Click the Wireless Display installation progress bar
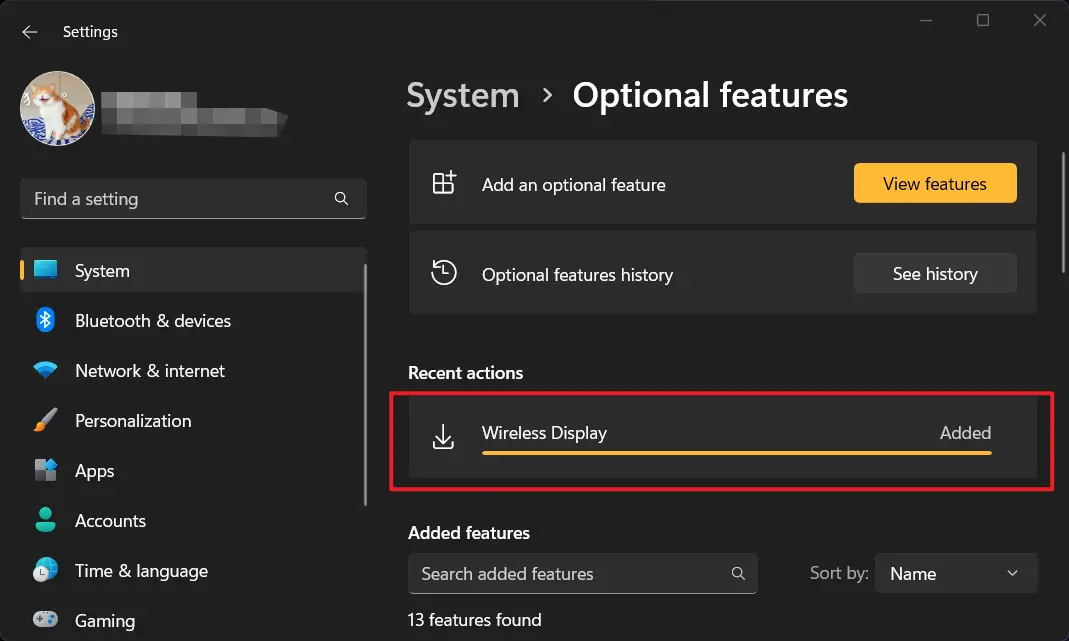This screenshot has height=641, width=1069. (736, 453)
